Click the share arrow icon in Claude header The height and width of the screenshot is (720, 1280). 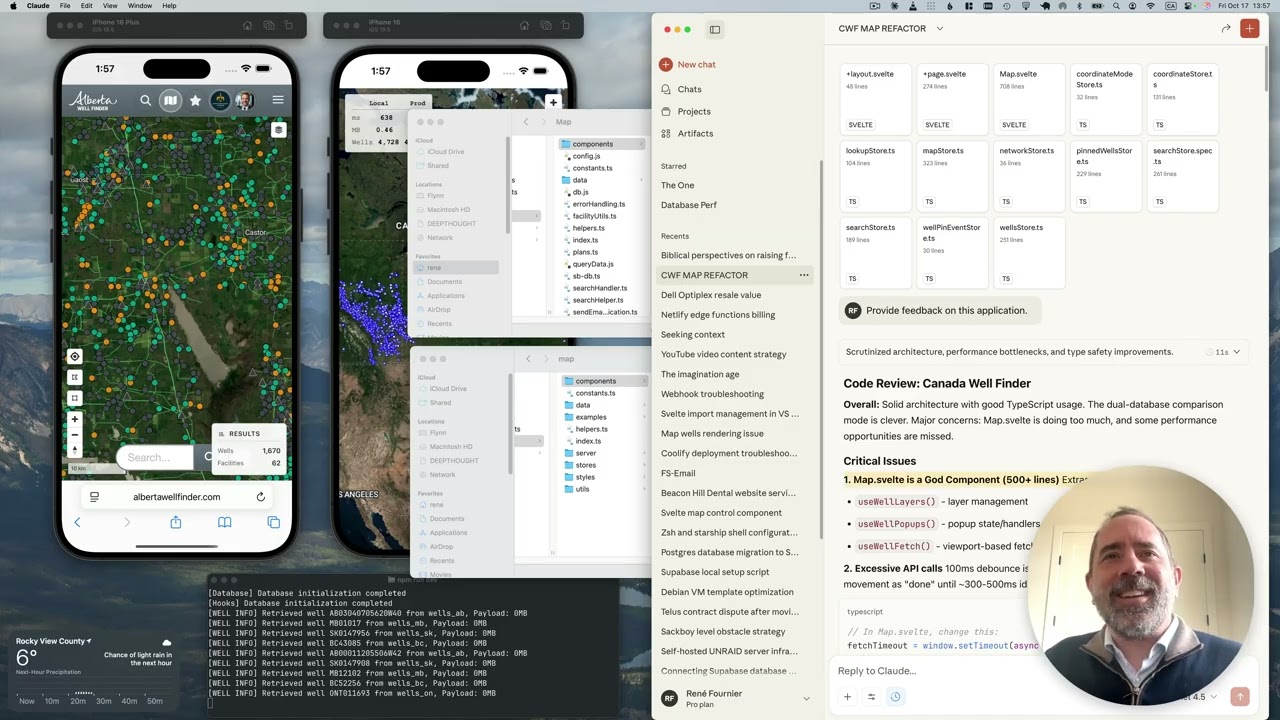point(1226,29)
